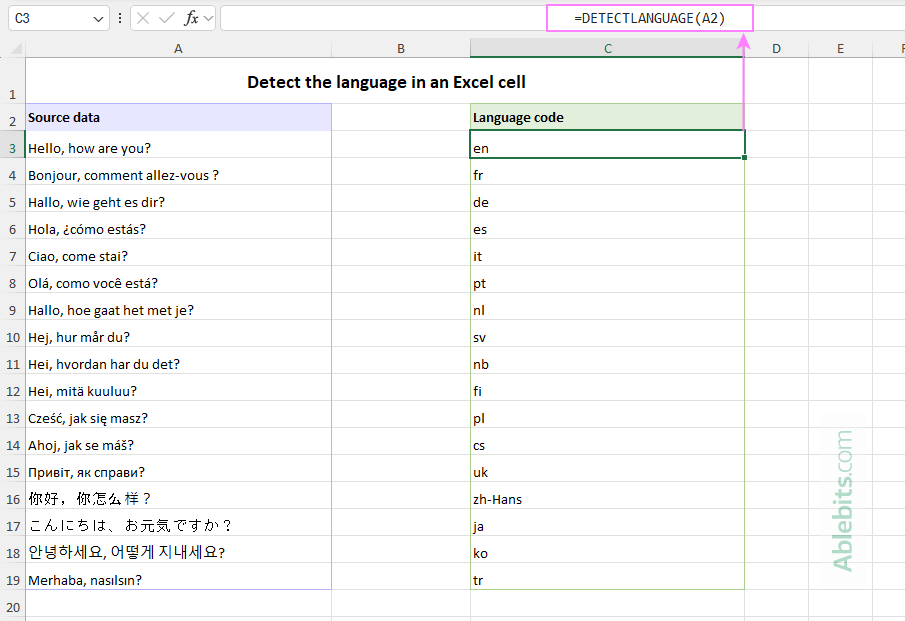
Task: Select row 1 header
Action: click(13, 81)
